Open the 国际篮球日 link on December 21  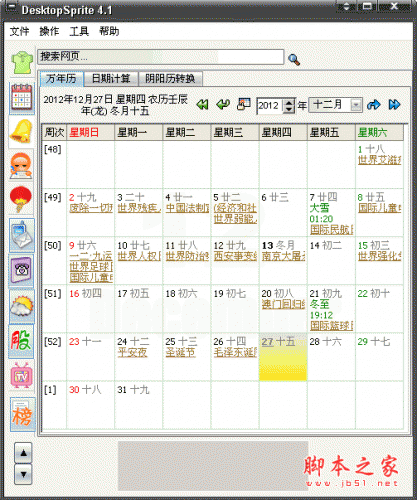pyautogui.click(x=331, y=326)
